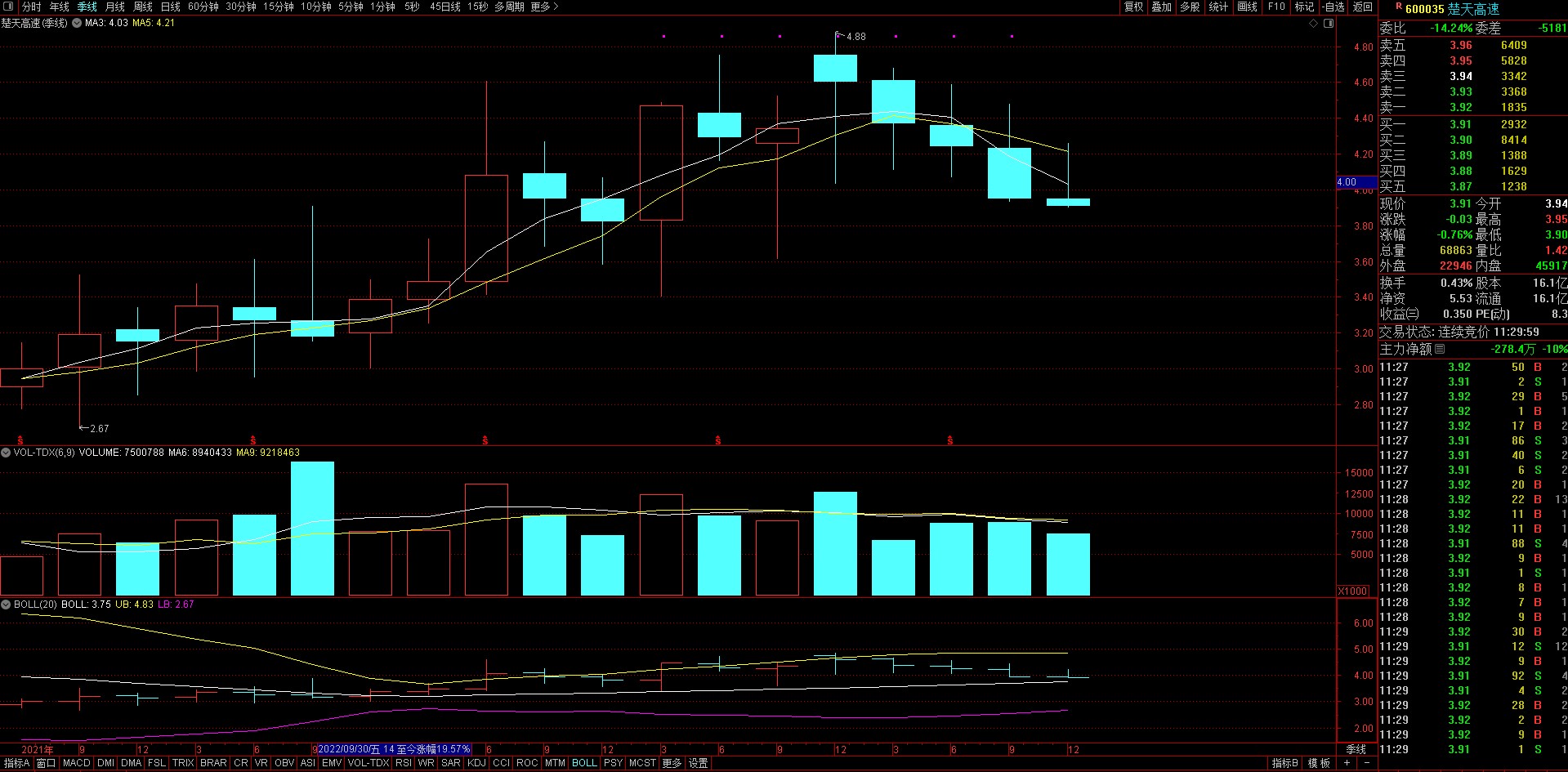Viewport: 1568px width, 772px height.
Task: Click the 2022/09/30 date info label
Action: tap(394, 749)
